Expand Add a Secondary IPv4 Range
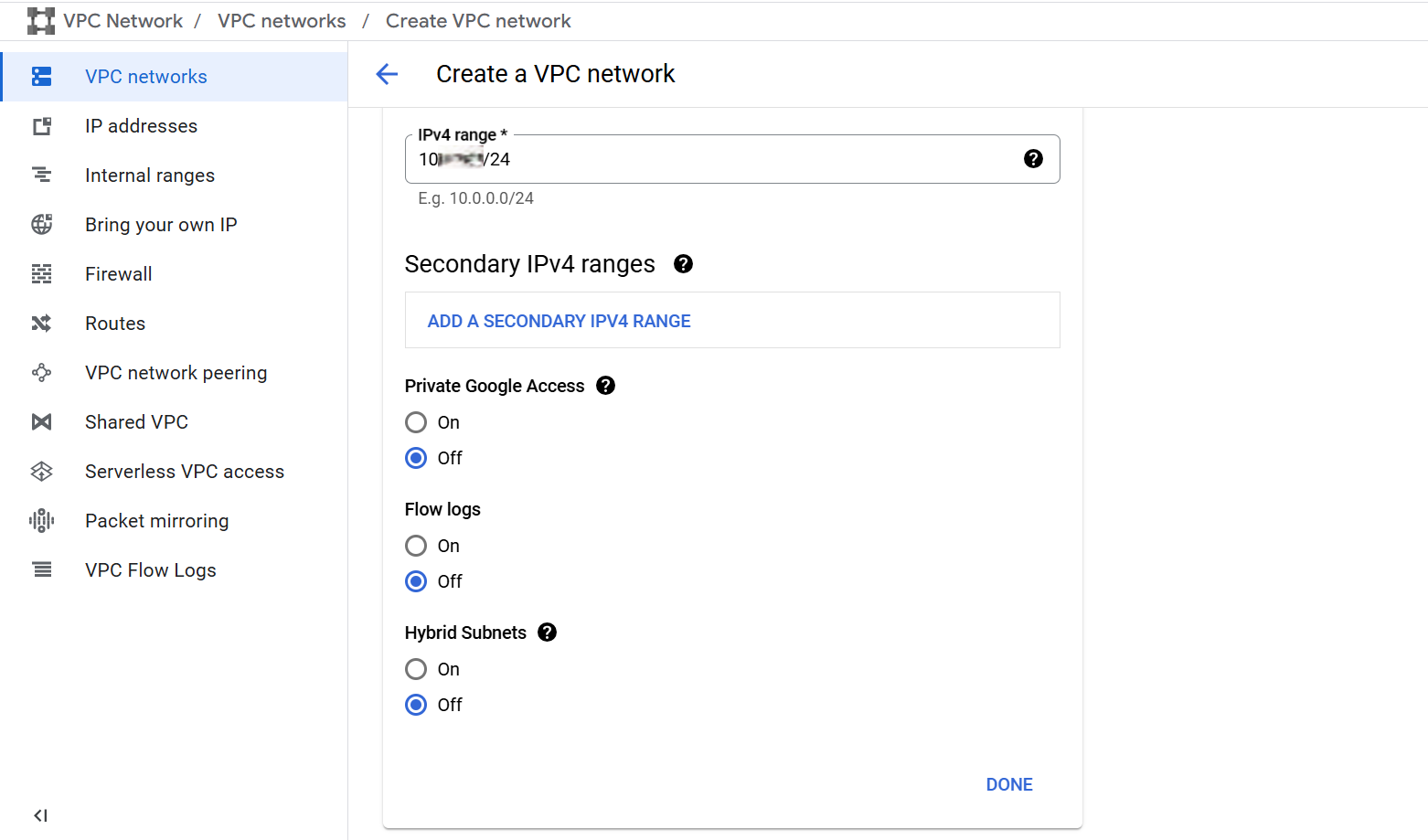This screenshot has width=1428, height=840. pos(559,321)
